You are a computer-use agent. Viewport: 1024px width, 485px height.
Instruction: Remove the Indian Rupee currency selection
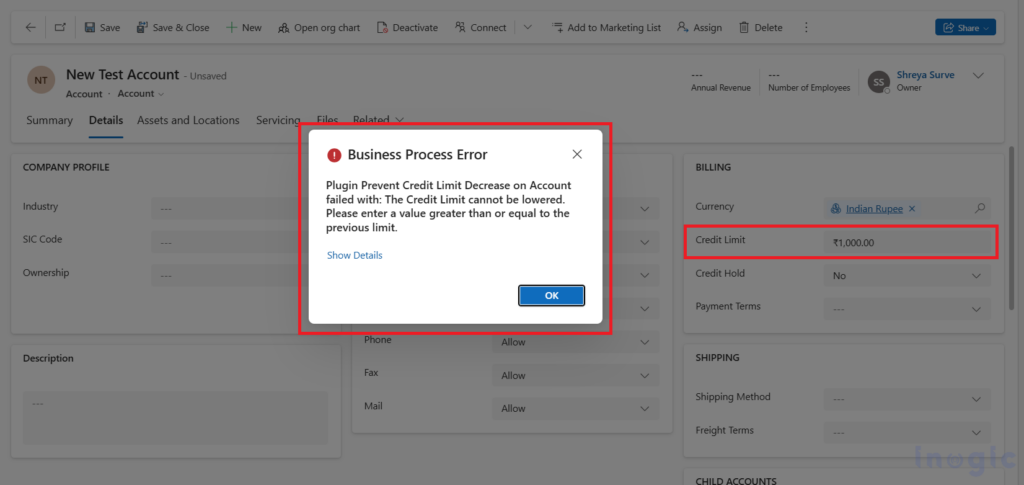(912, 209)
